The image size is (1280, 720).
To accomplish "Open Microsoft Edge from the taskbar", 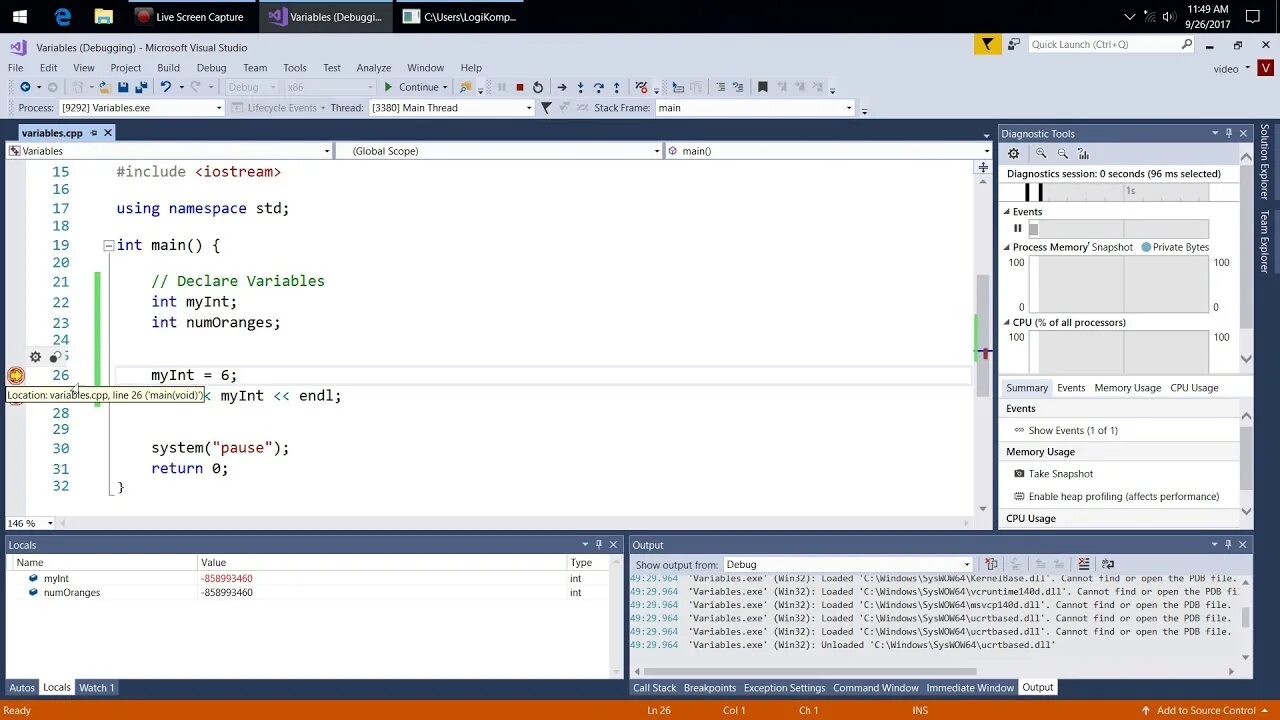I will [x=62, y=16].
